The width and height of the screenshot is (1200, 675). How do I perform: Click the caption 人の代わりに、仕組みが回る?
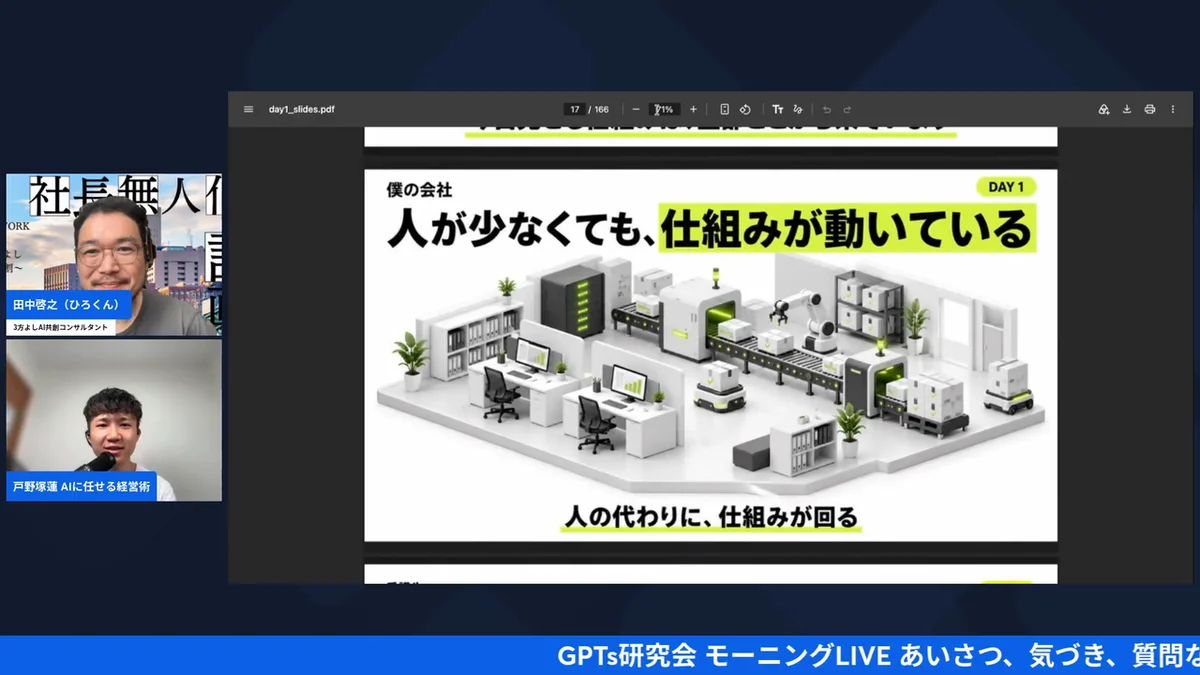[x=711, y=517]
